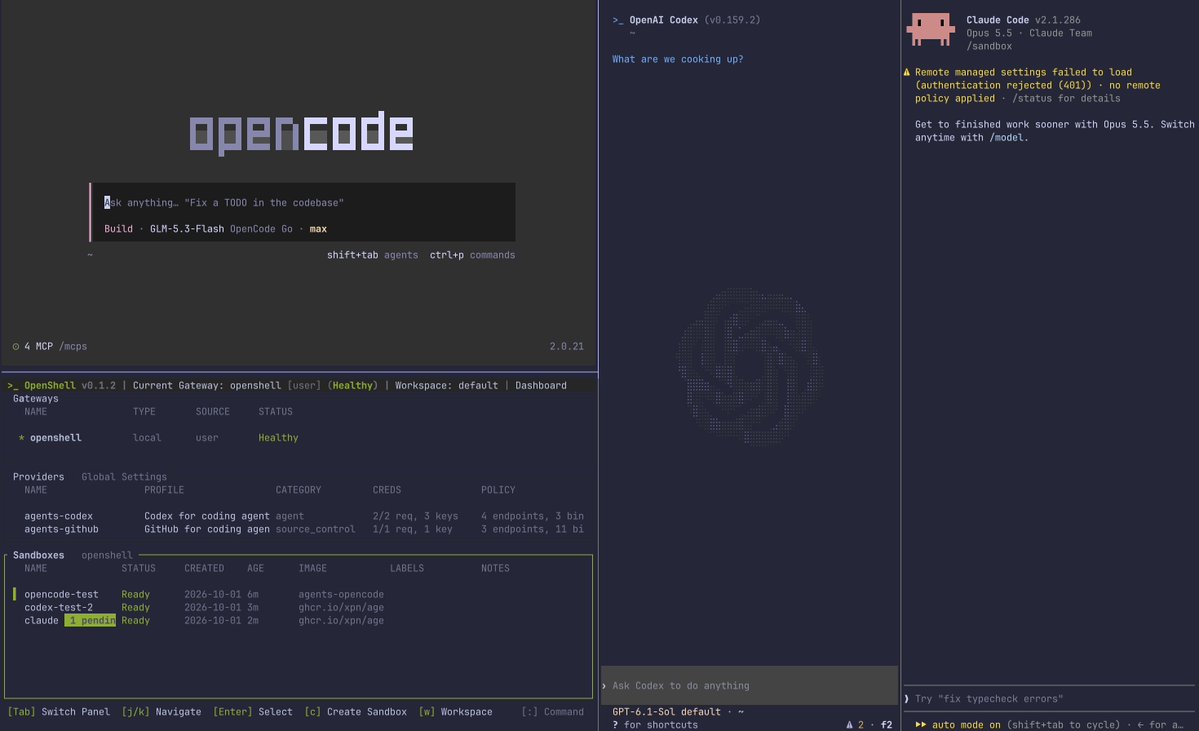Screen dimensions: 1199x731
Task: Click the GLM-5.3-Flash model name in opencode
Action: tap(187, 229)
